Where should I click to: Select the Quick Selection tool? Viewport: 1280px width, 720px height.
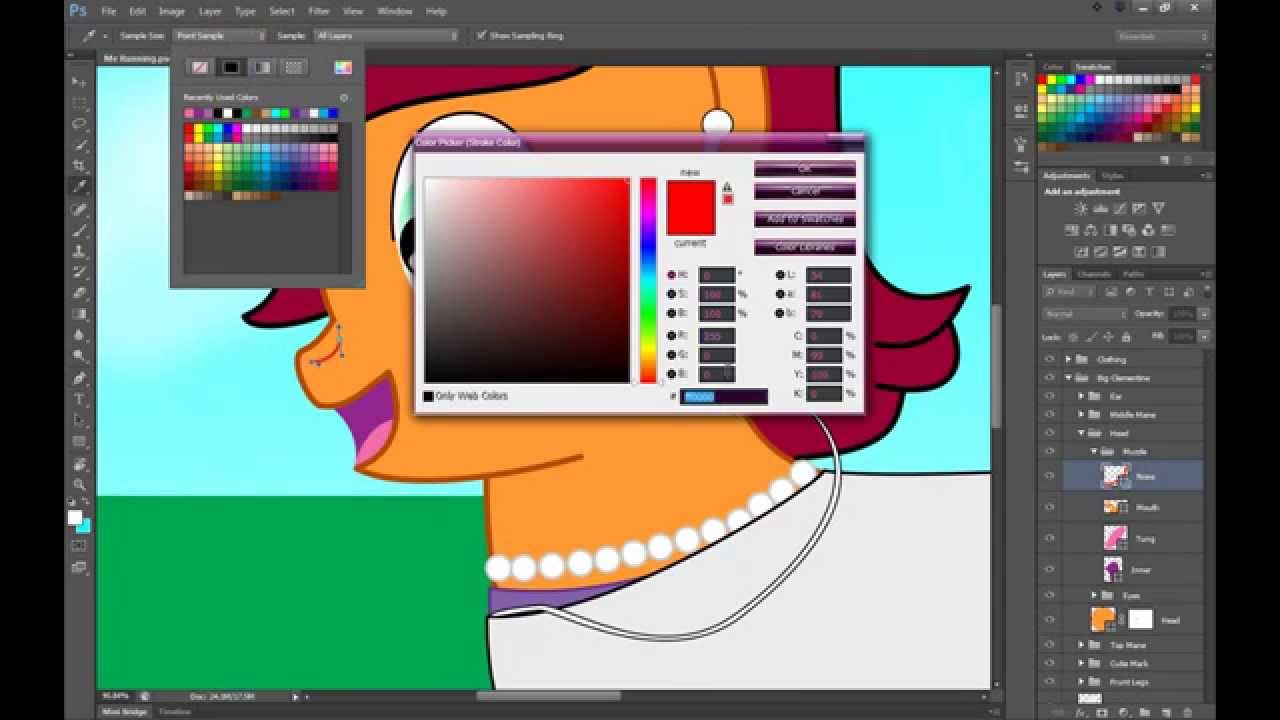coord(79,145)
